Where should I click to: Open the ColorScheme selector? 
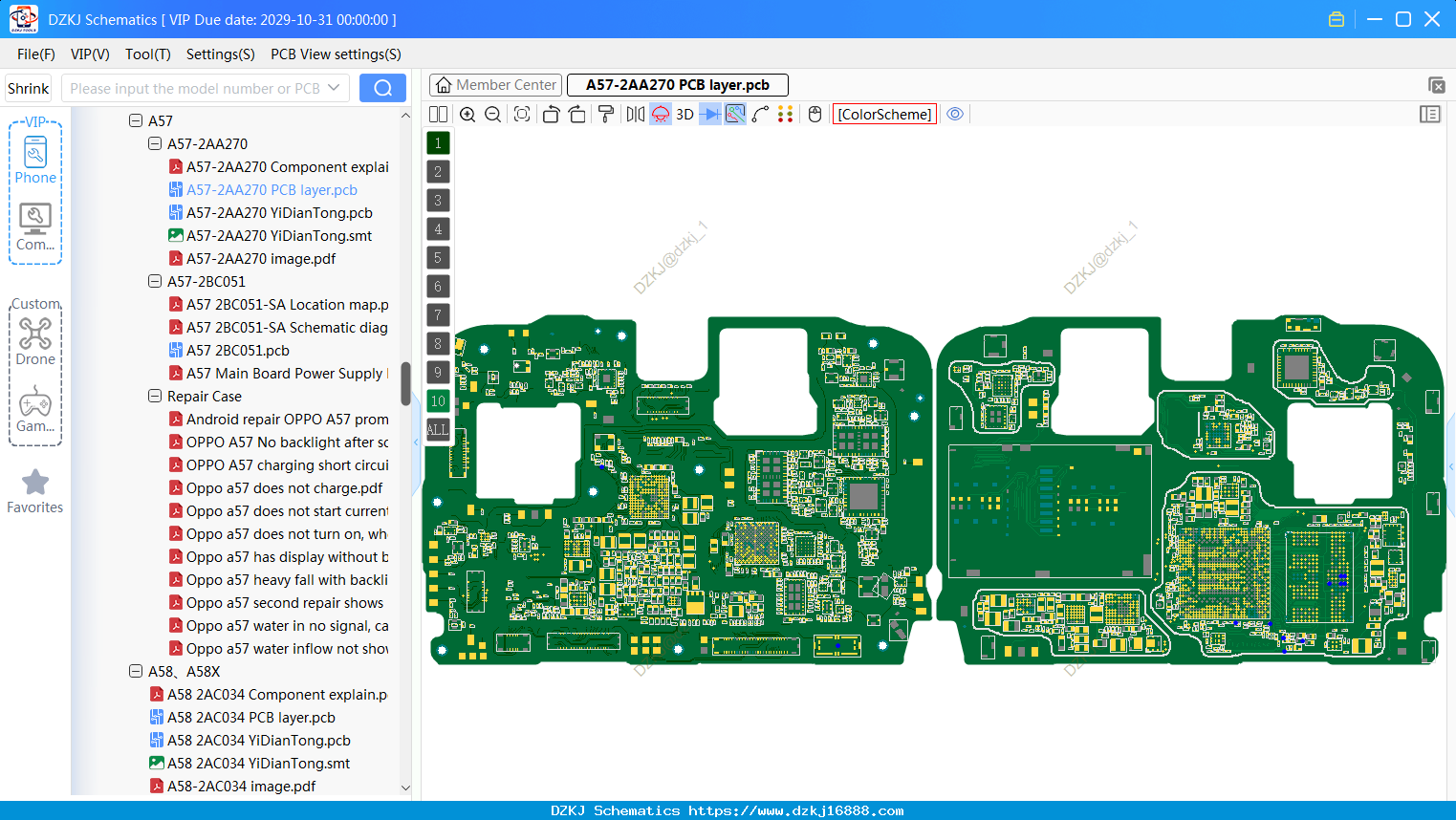coord(884,115)
